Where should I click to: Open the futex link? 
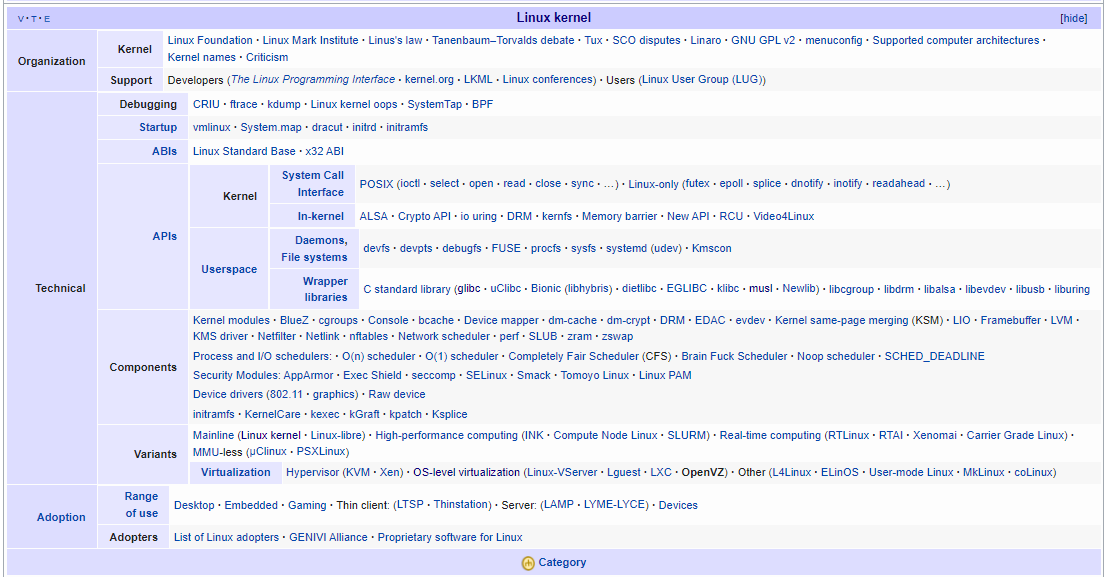click(x=698, y=183)
